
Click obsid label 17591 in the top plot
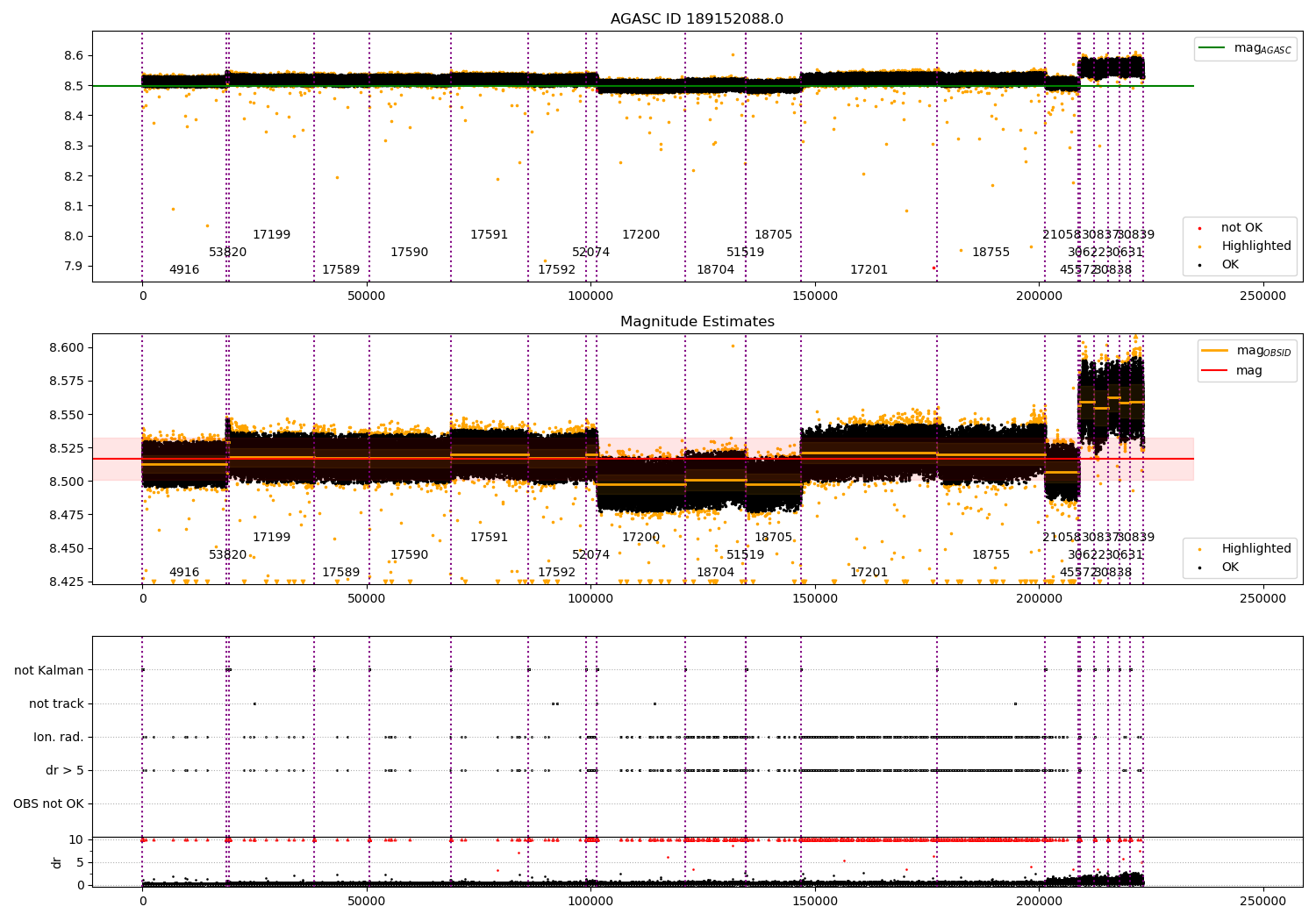tap(490, 235)
